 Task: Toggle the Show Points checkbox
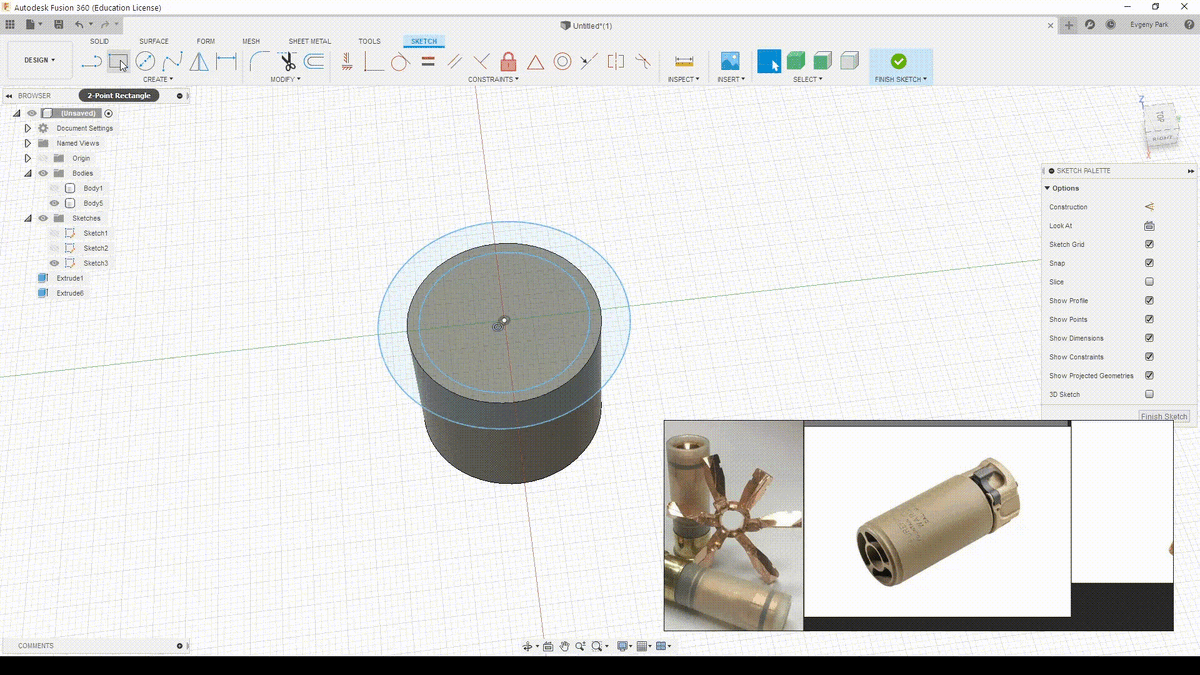(x=1149, y=319)
